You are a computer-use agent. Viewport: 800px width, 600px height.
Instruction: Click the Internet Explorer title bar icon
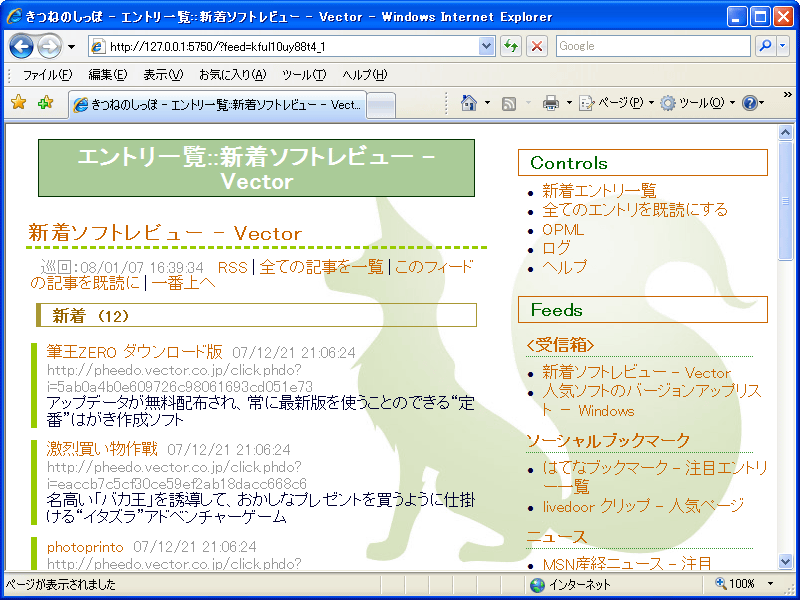pos(13,16)
